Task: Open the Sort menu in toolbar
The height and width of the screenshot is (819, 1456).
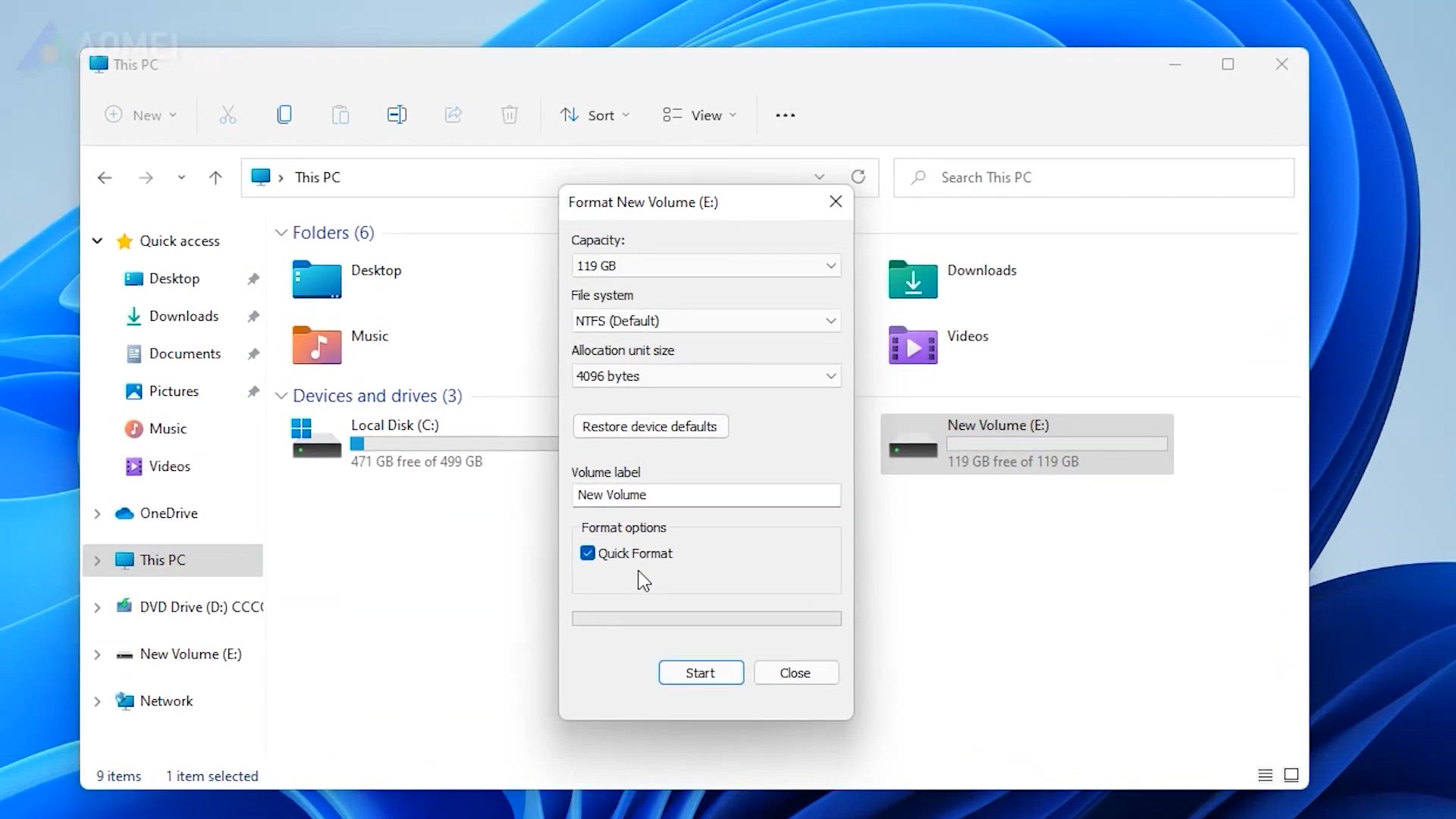Action: point(595,115)
